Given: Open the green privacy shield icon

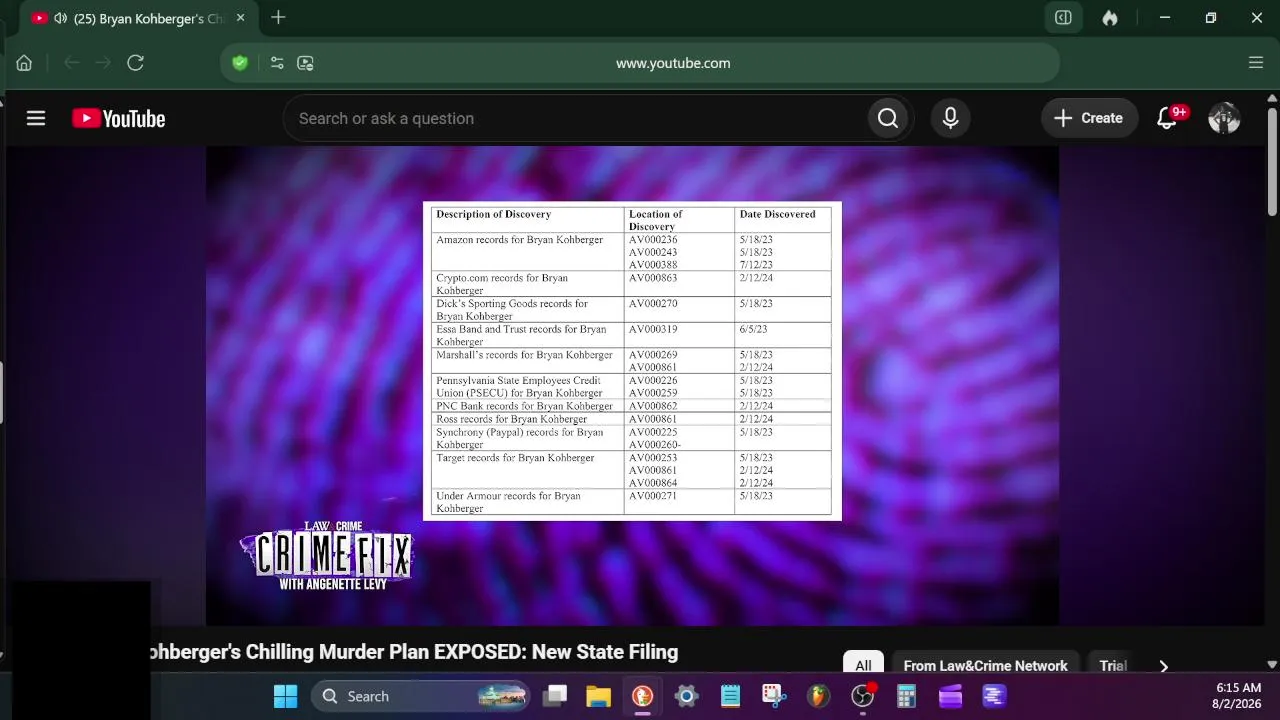Looking at the screenshot, I should coord(240,63).
